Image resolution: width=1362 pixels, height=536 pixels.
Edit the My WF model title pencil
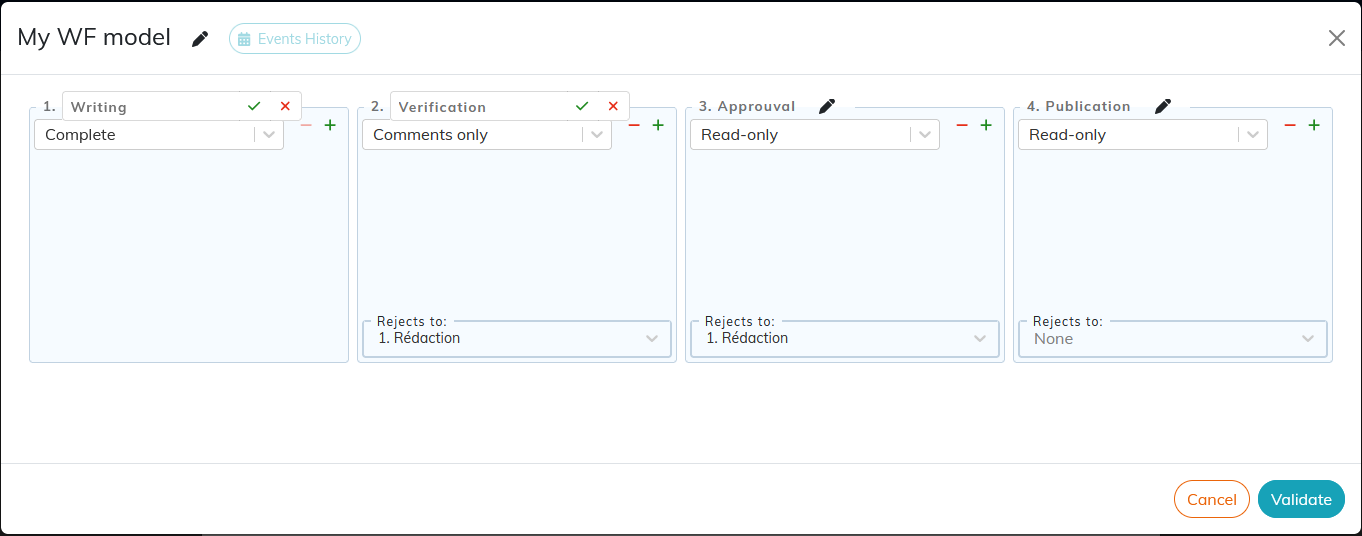200,39
